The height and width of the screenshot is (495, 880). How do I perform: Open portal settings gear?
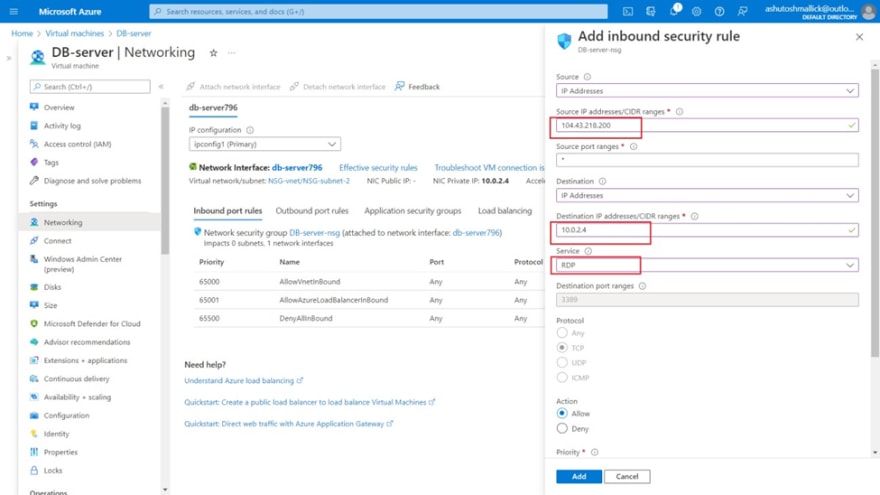696,11
